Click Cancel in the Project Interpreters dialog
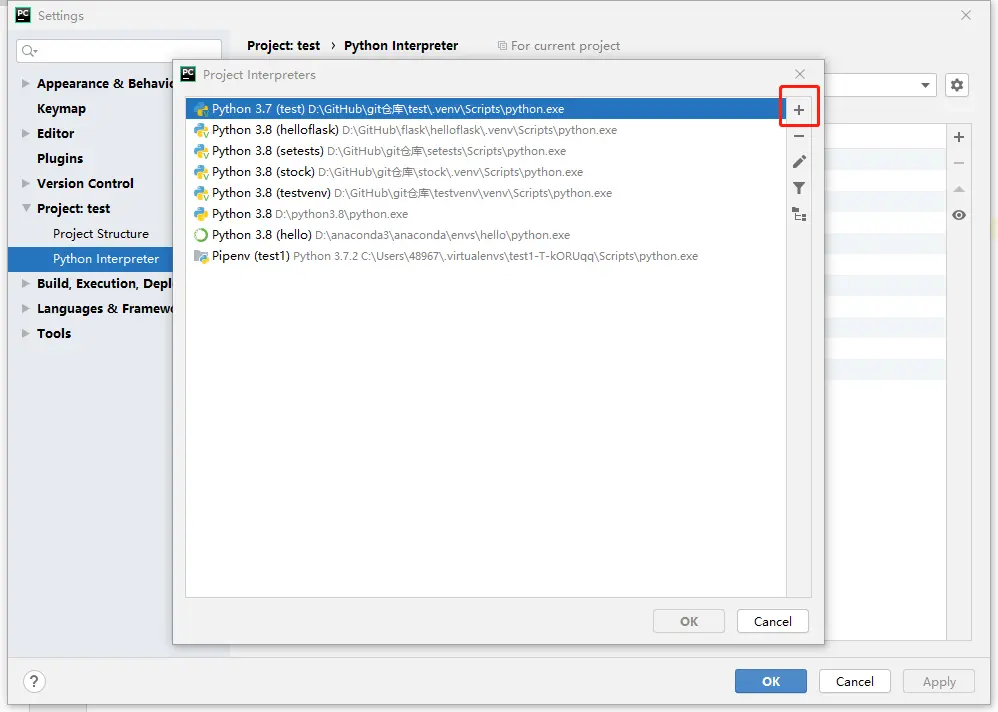Screen dimensions: 998x712 [773, 622]
